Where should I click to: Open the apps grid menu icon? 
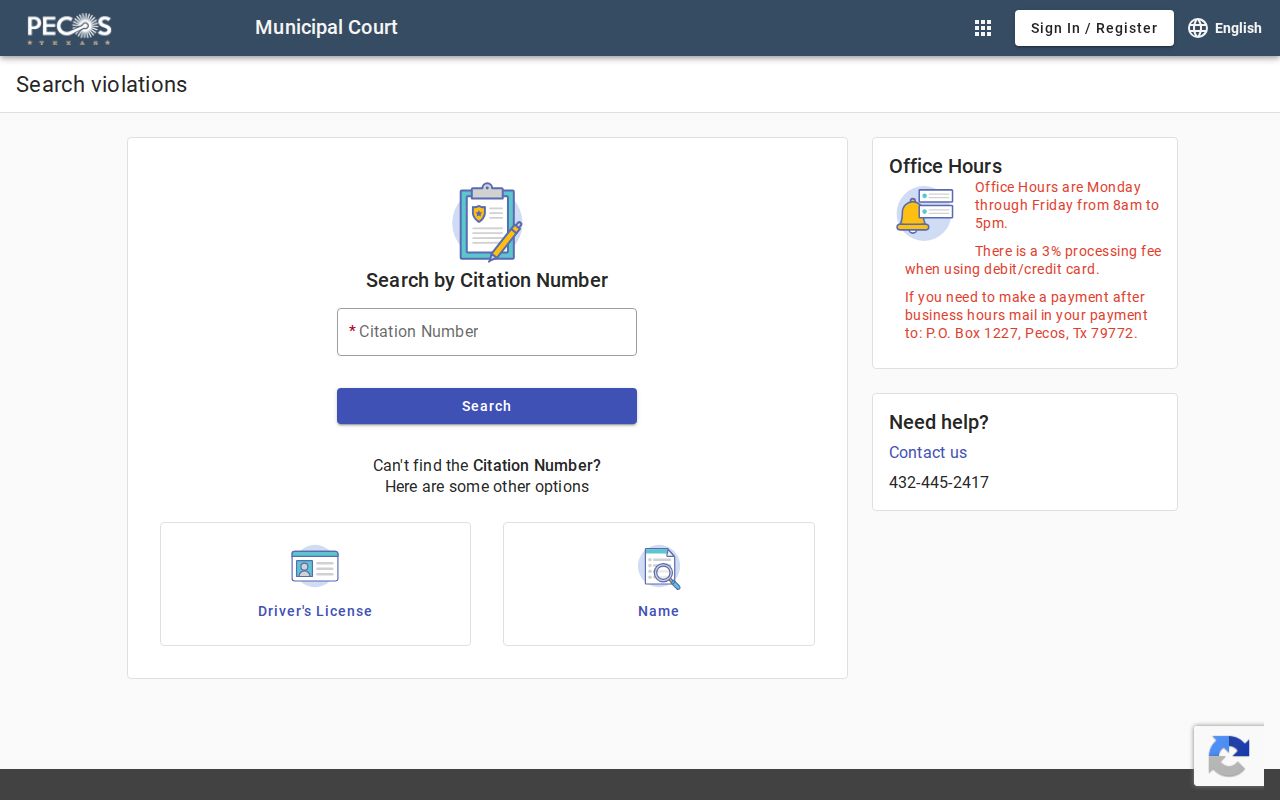983,28
